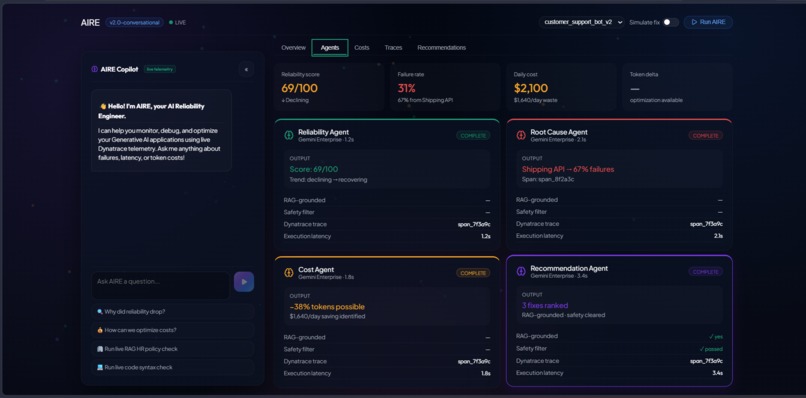Collapse the AIRE Copilot panel
806x398 pixels.
click(246, 69)
